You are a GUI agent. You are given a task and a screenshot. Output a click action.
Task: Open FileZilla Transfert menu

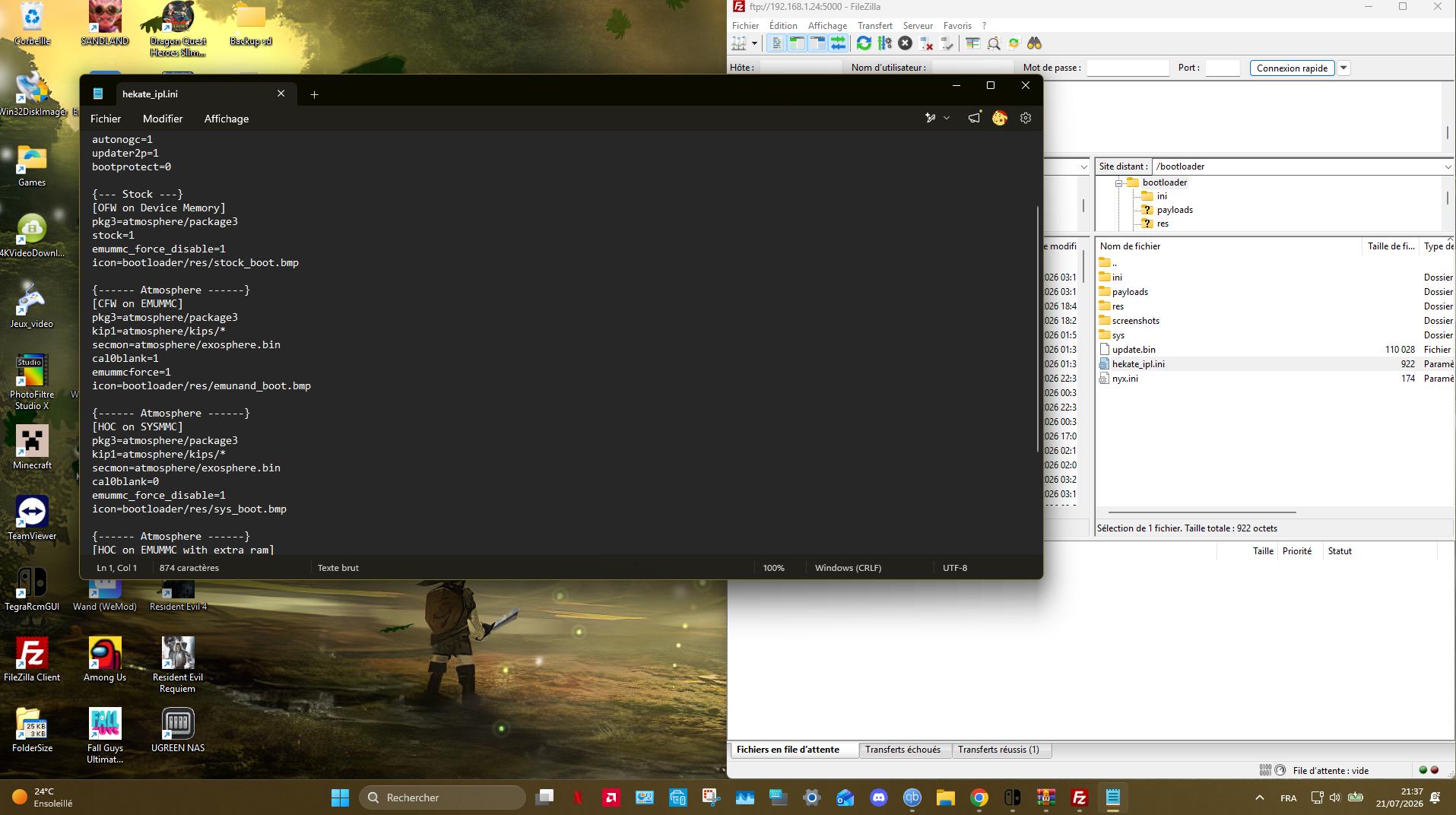874,25
